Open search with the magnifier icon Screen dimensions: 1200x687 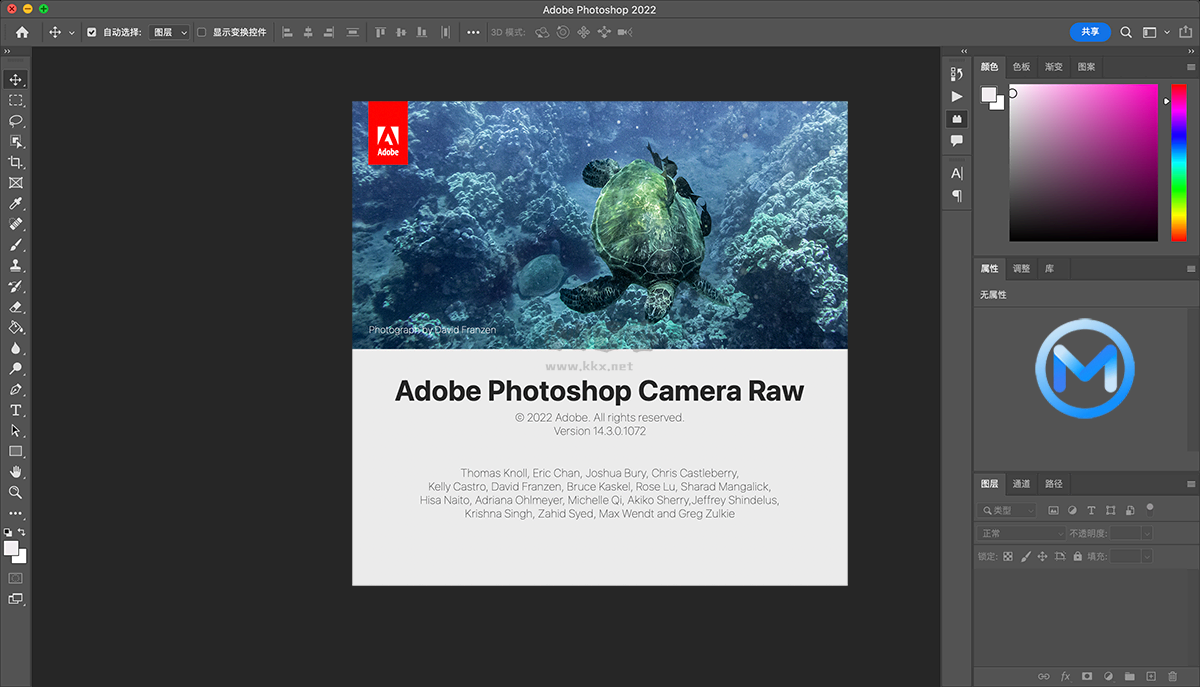tap(1125, 32)
